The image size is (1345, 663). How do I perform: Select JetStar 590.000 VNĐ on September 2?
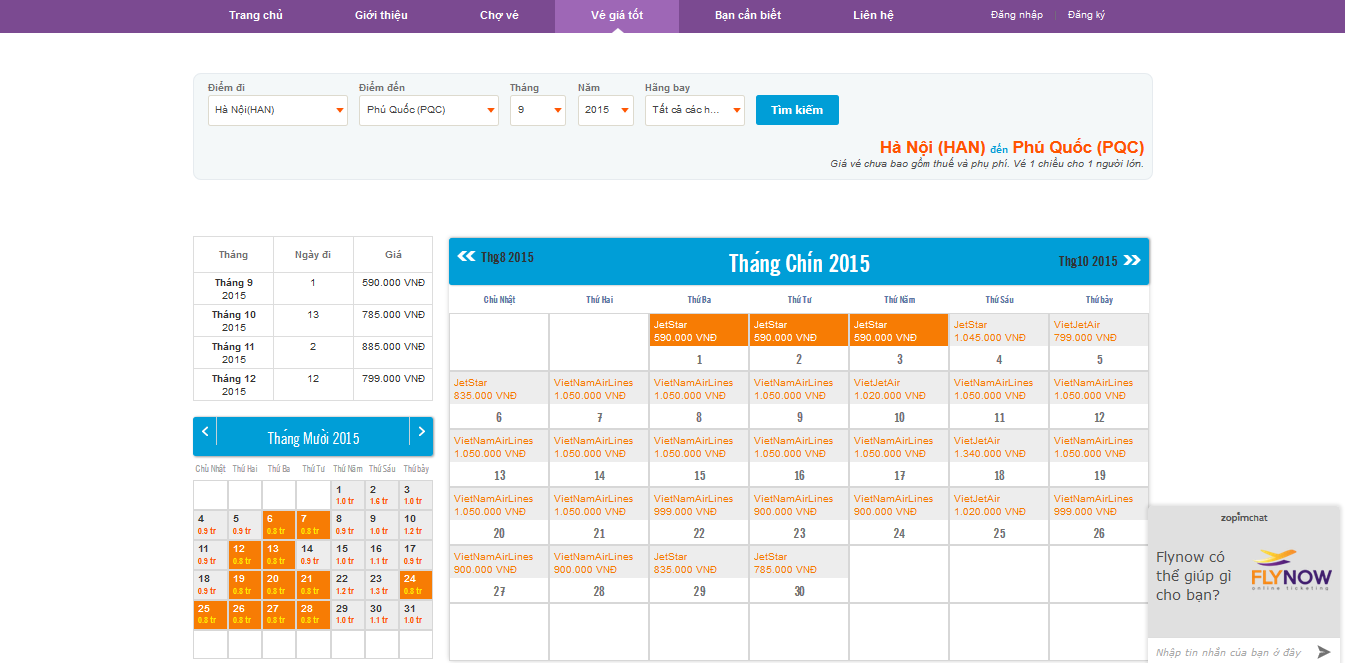pyautogui.click(x=799, y=331)
